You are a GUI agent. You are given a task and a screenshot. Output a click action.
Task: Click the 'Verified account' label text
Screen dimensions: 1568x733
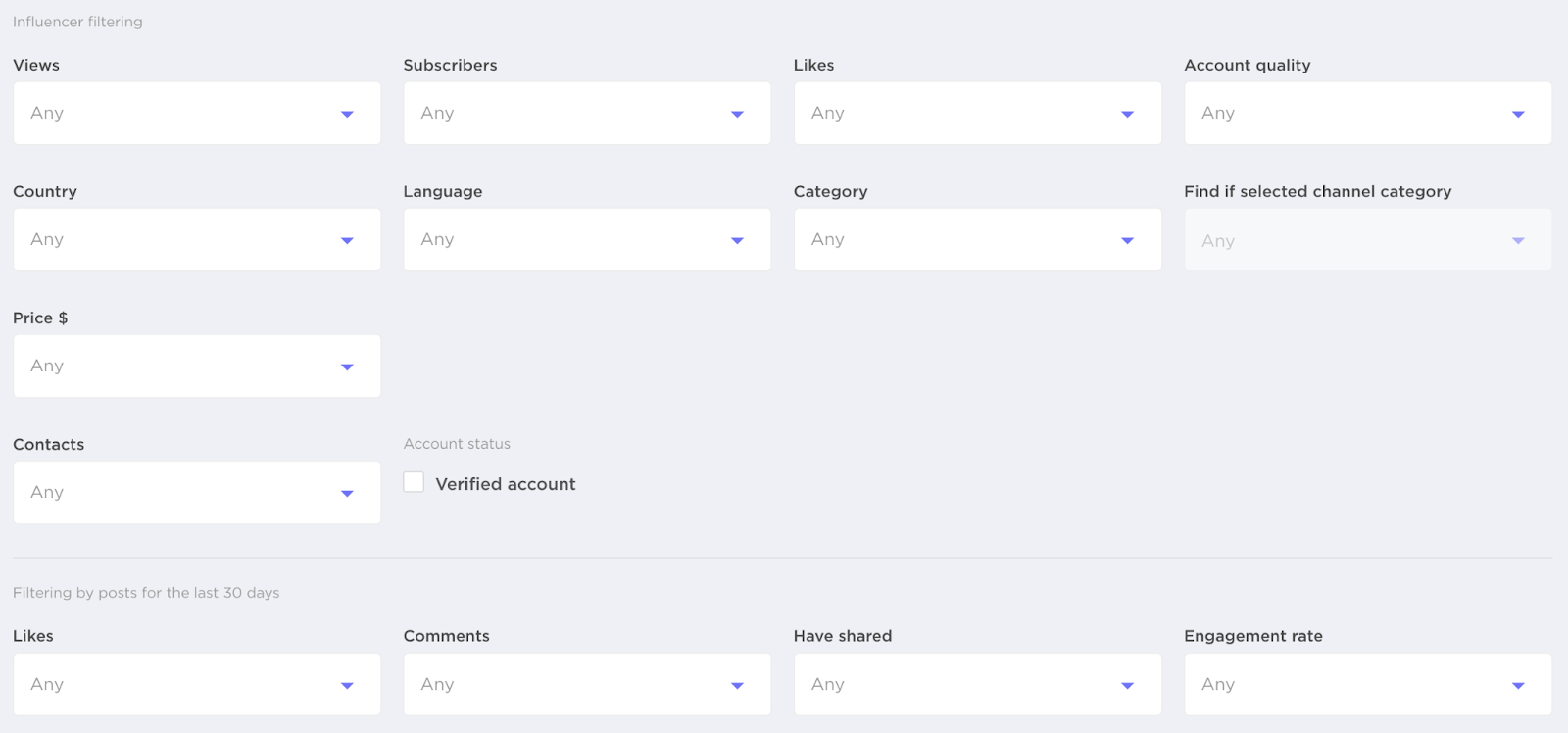[x=506, y=484]
